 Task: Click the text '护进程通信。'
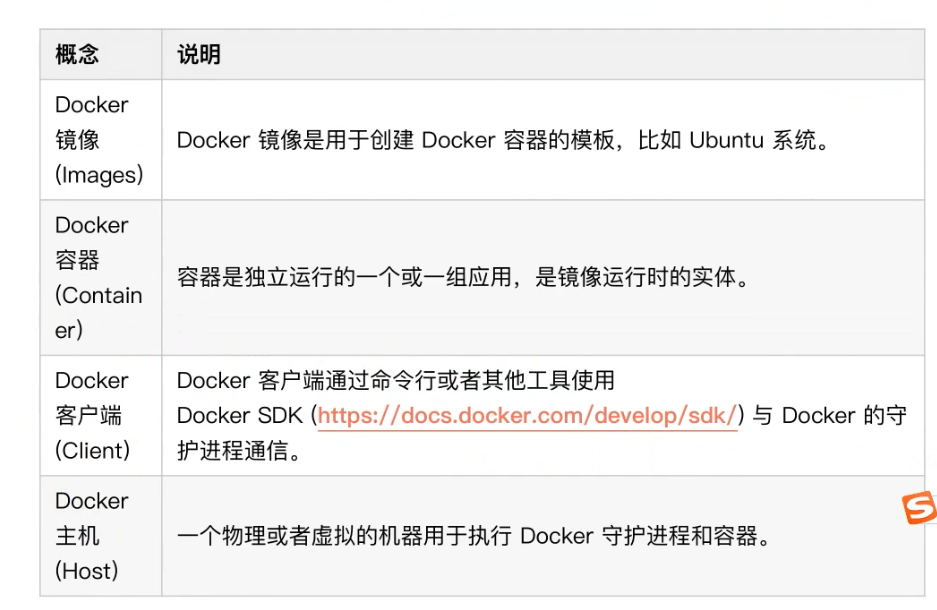click(239, 451)
